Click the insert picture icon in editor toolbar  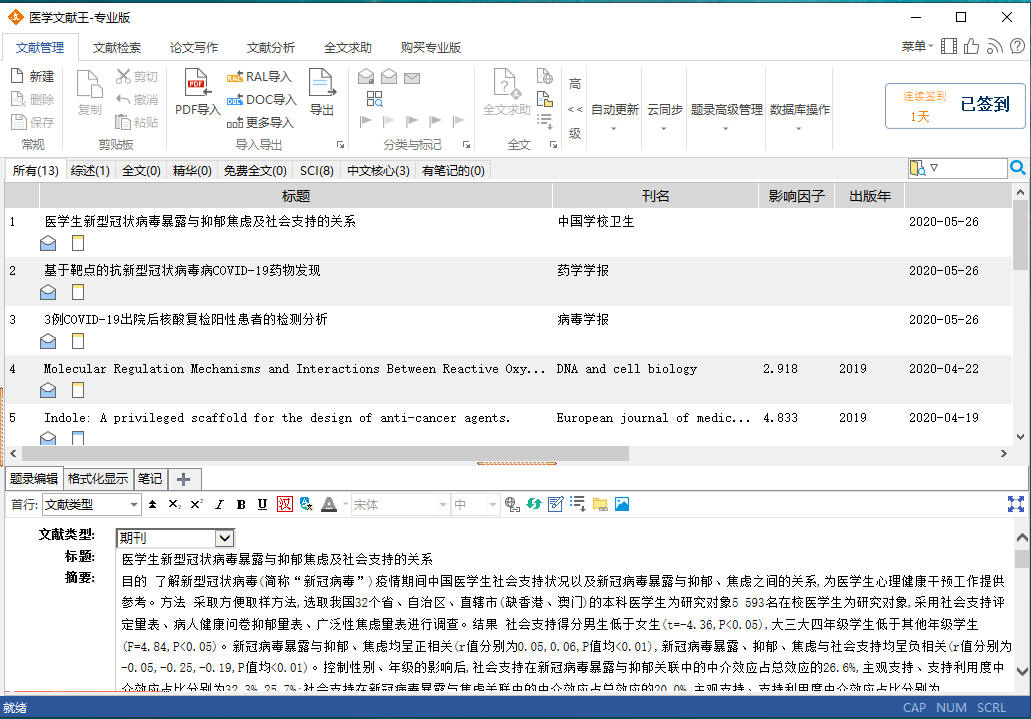[x=622, y=505]
